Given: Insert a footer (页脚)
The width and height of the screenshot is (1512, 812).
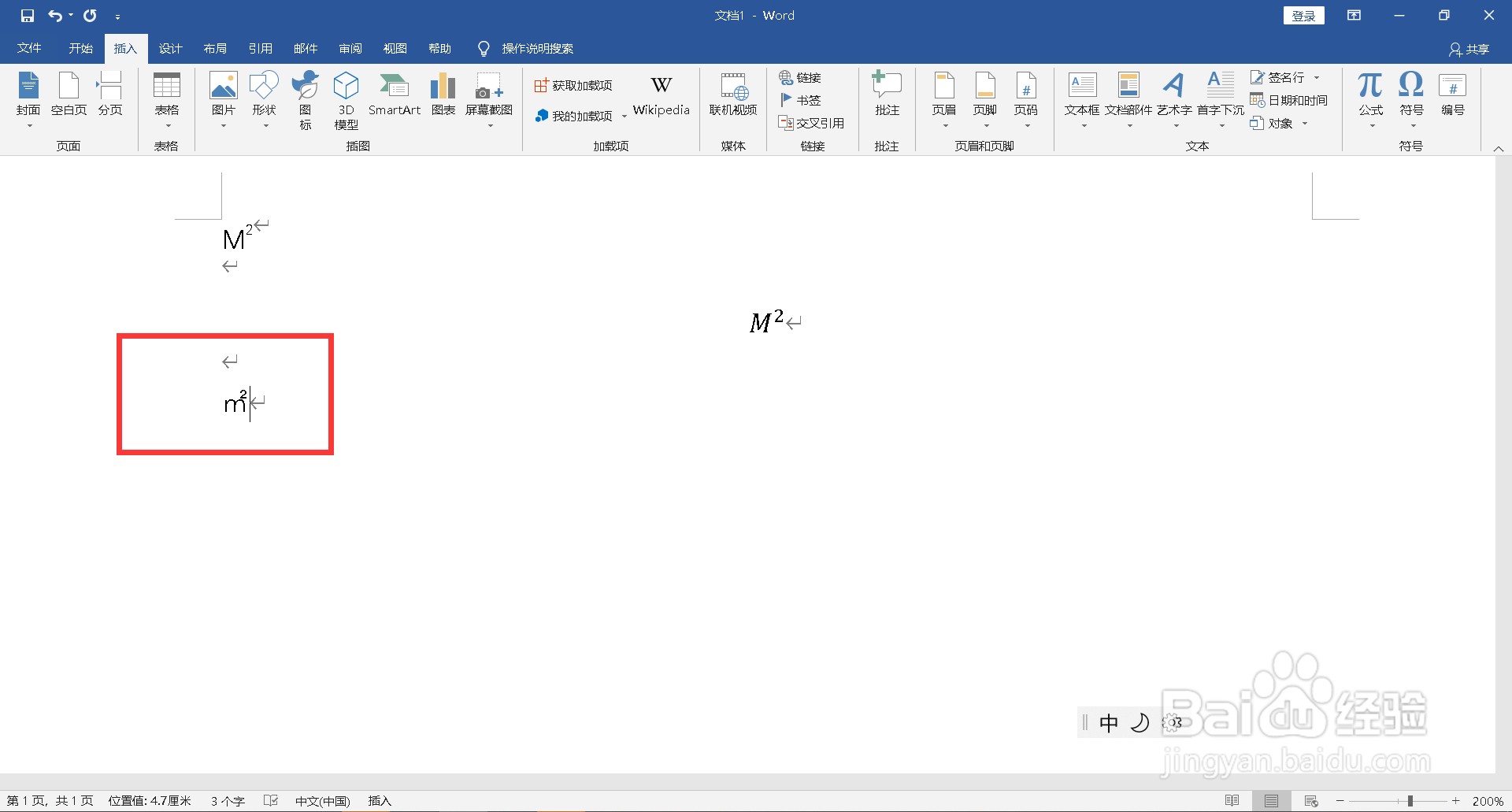Looking at the screenshot, I should (x=985, y=100).
